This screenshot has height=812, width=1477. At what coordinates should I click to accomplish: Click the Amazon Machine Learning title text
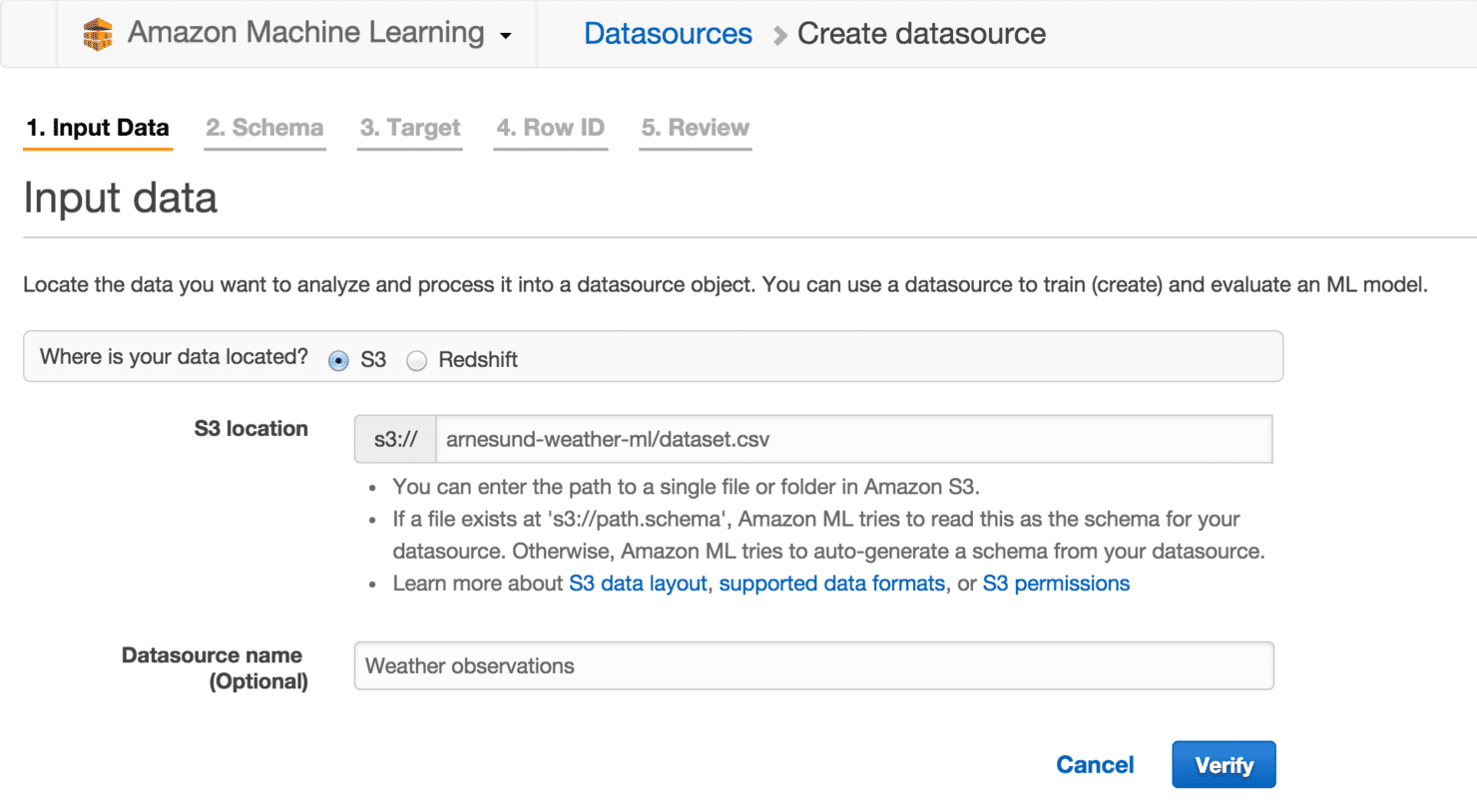tap(305, 33)
